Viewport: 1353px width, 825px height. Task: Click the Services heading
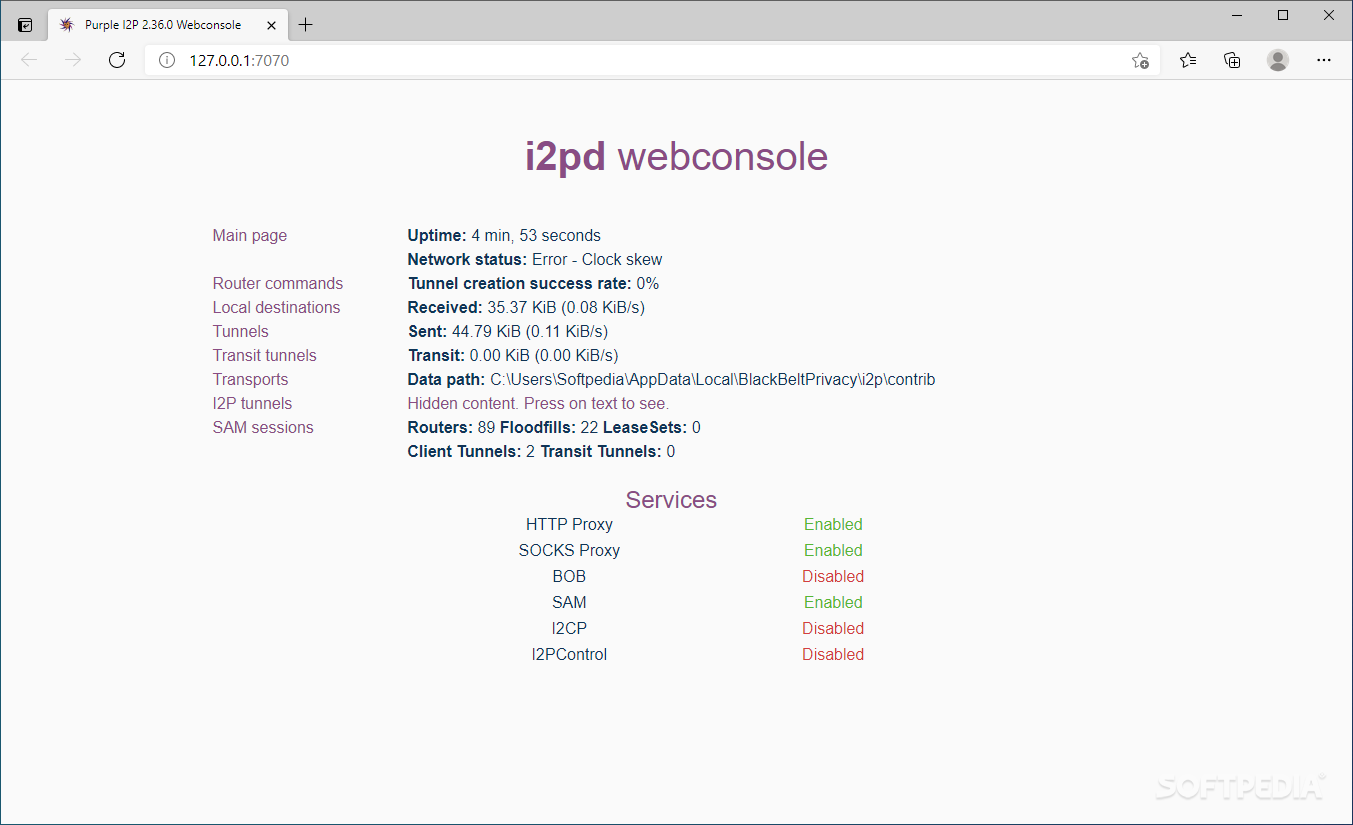click(671, 500)
